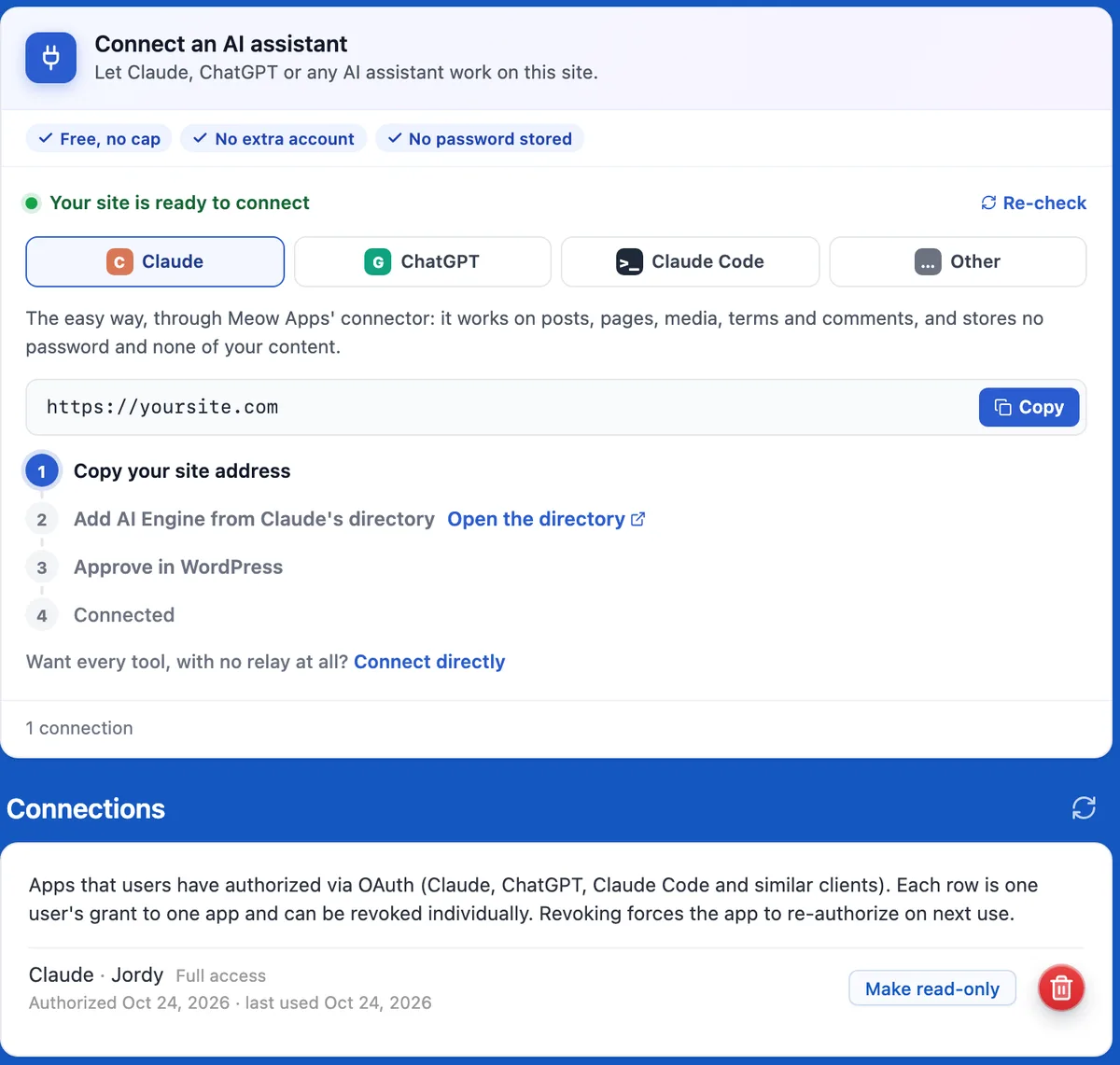Click the Re-check link
The height and width of the screenshot is (1065, 1120).
[1034, 203]
